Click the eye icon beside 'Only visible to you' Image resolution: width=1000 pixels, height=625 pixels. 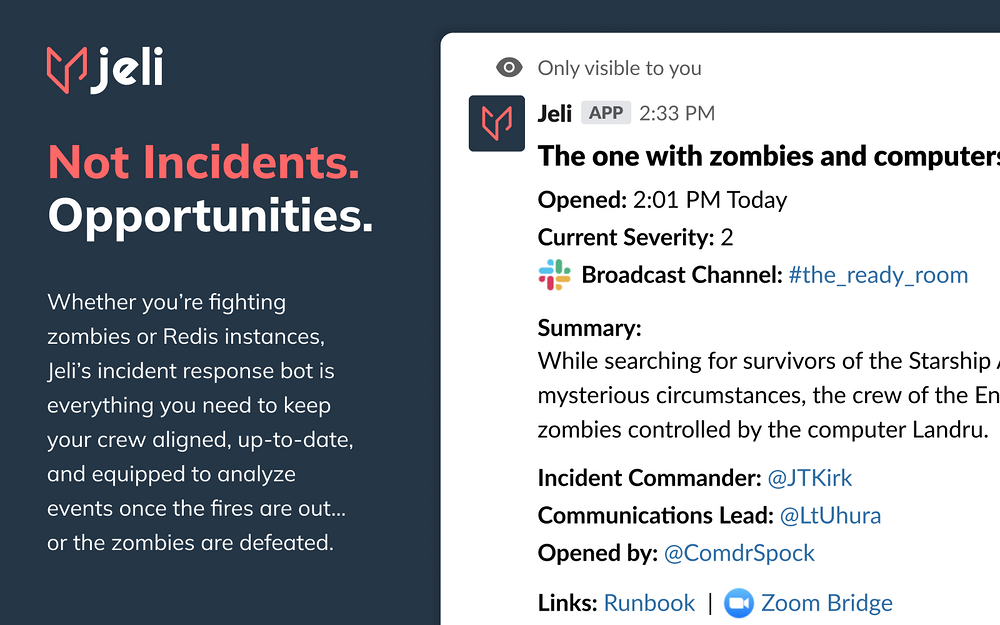tap(509, 67)
